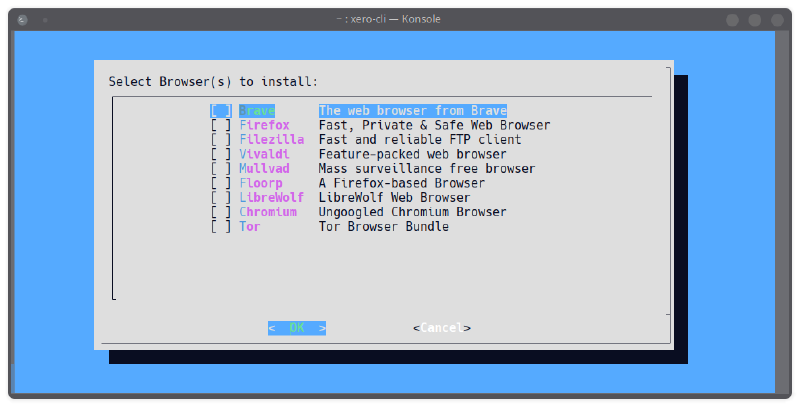
Task: Click "The web browser from Brave" description
Action: 412,111
